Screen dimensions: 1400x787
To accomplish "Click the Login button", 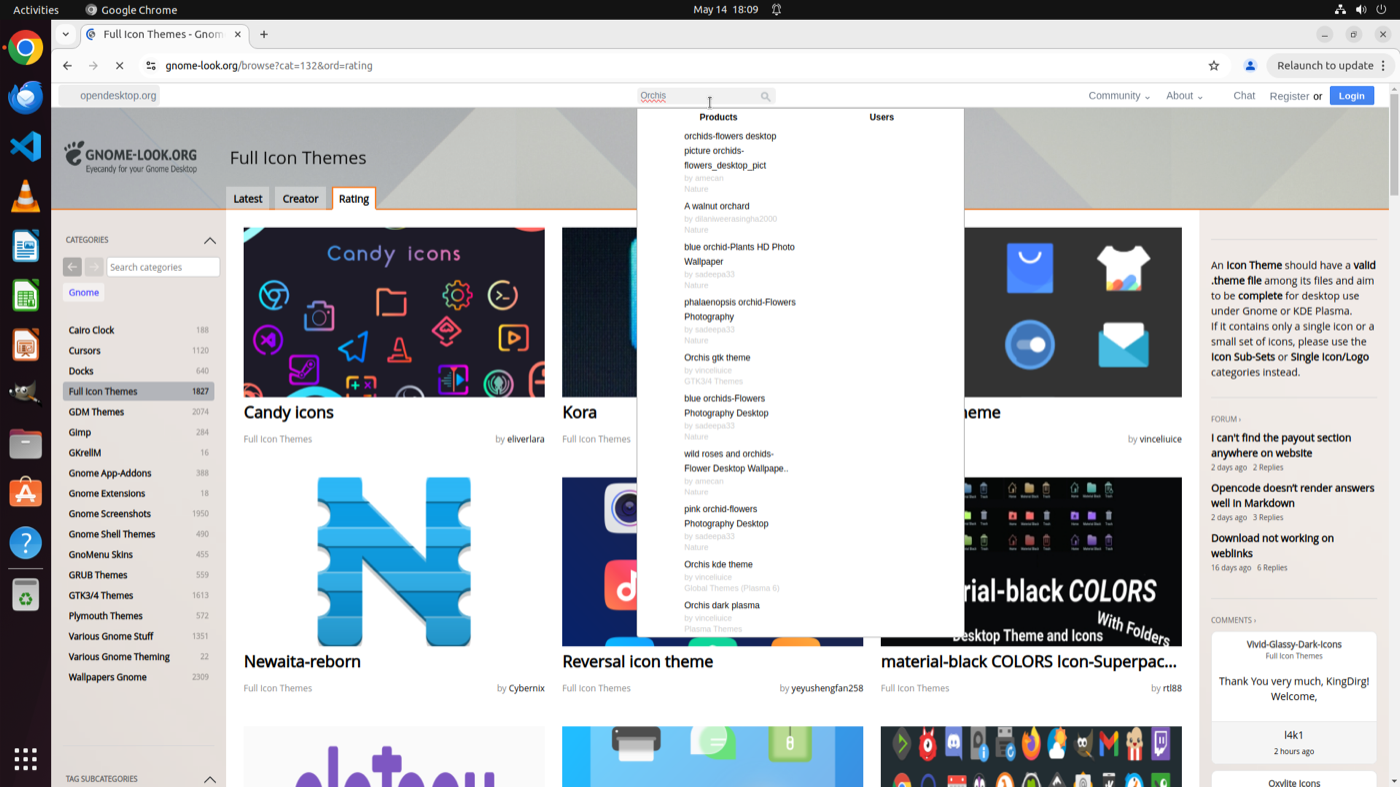I will tap(1352, 96).
